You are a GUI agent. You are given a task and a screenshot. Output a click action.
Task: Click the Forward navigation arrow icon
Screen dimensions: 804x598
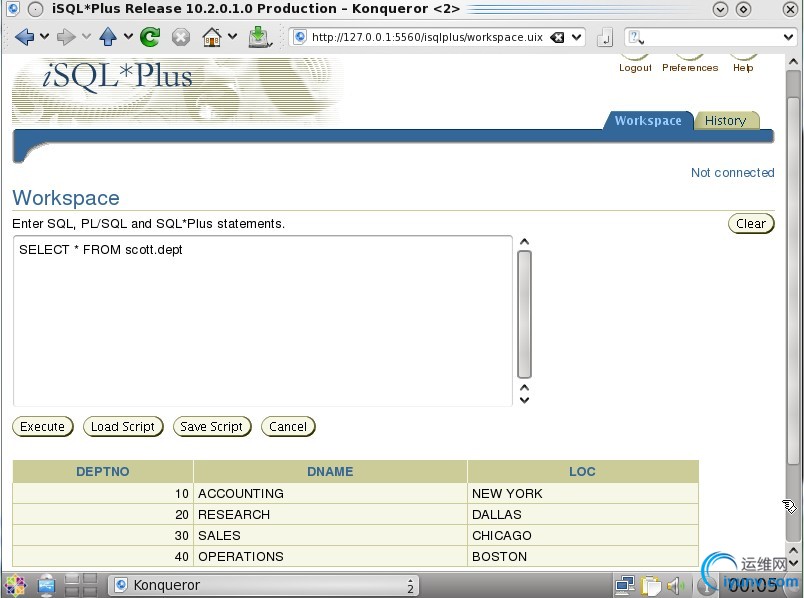pos(66,37)
